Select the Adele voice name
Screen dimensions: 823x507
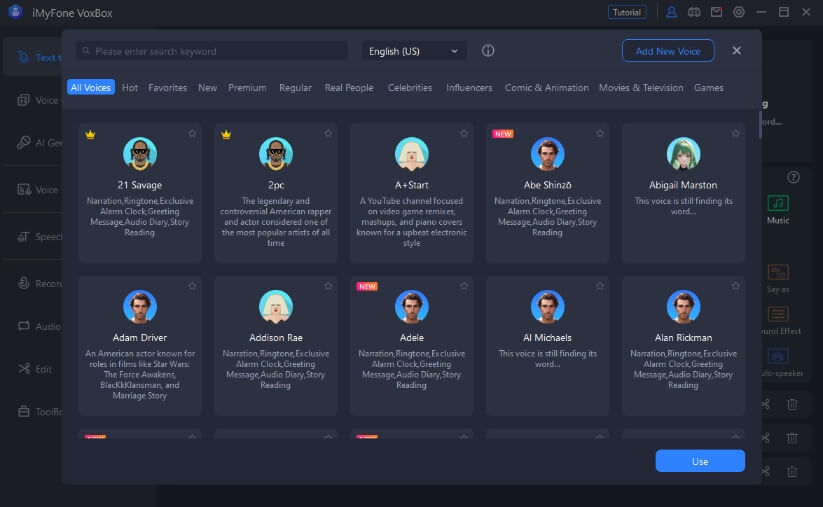click(412, 337)
